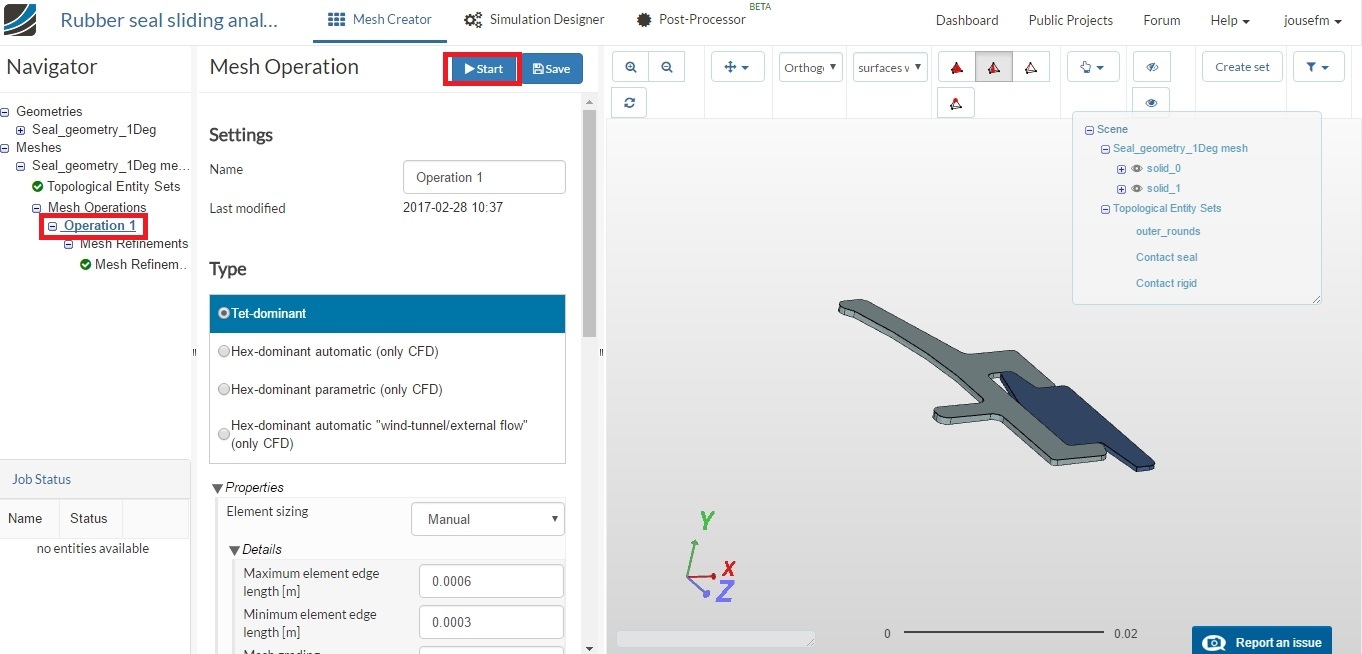Image resolution: width=1362 pixels, height=654 pixels.
Task: Select Topological Entity Sets in navigator
Action: click(x=113, y=187)
